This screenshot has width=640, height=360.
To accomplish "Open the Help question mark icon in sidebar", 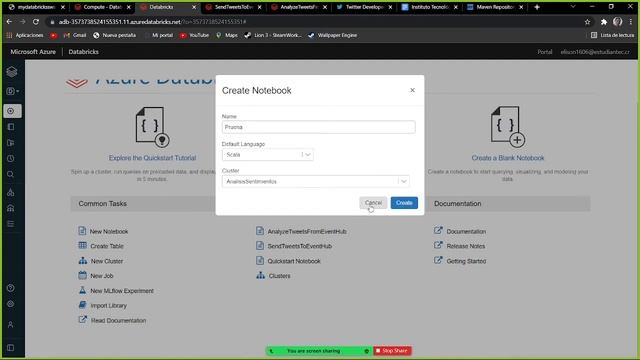I will (11, 288).
